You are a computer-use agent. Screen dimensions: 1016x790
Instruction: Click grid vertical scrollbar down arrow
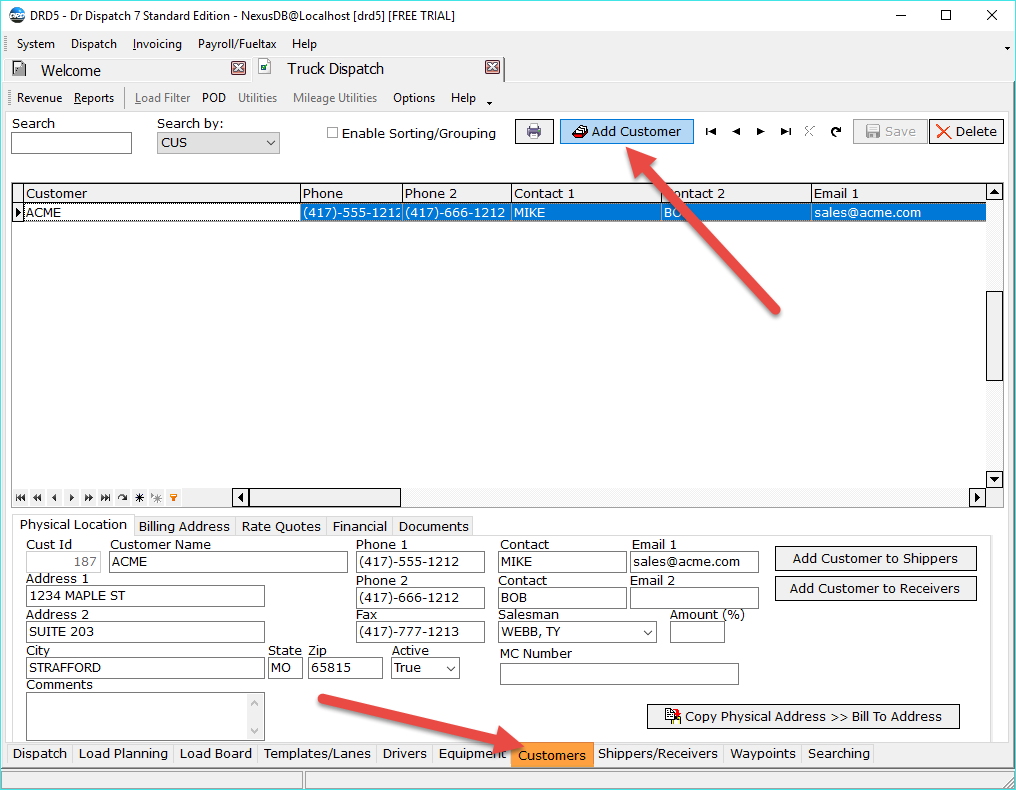pos(995,480)
